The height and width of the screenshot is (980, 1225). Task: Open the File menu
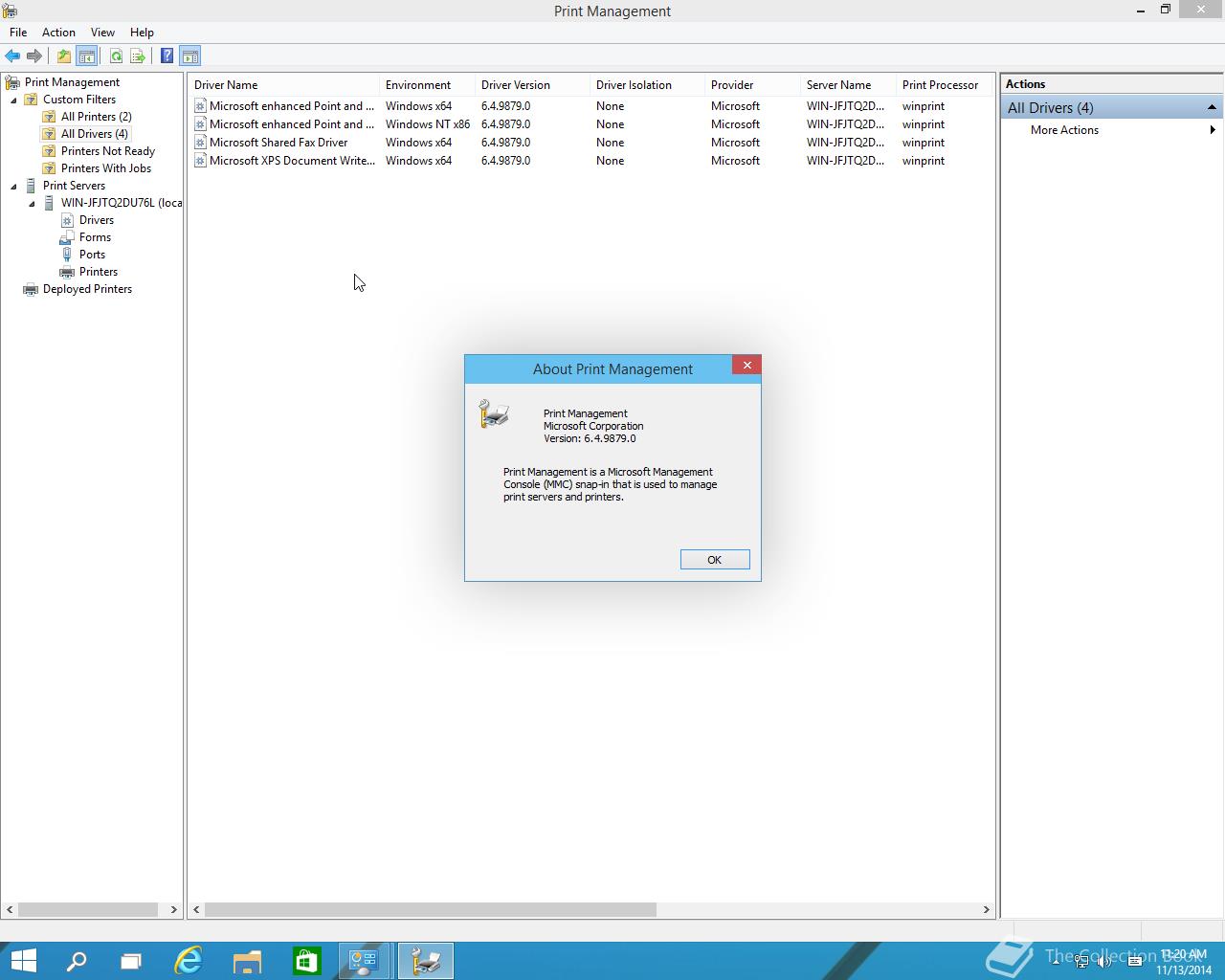tap(18, 33)
